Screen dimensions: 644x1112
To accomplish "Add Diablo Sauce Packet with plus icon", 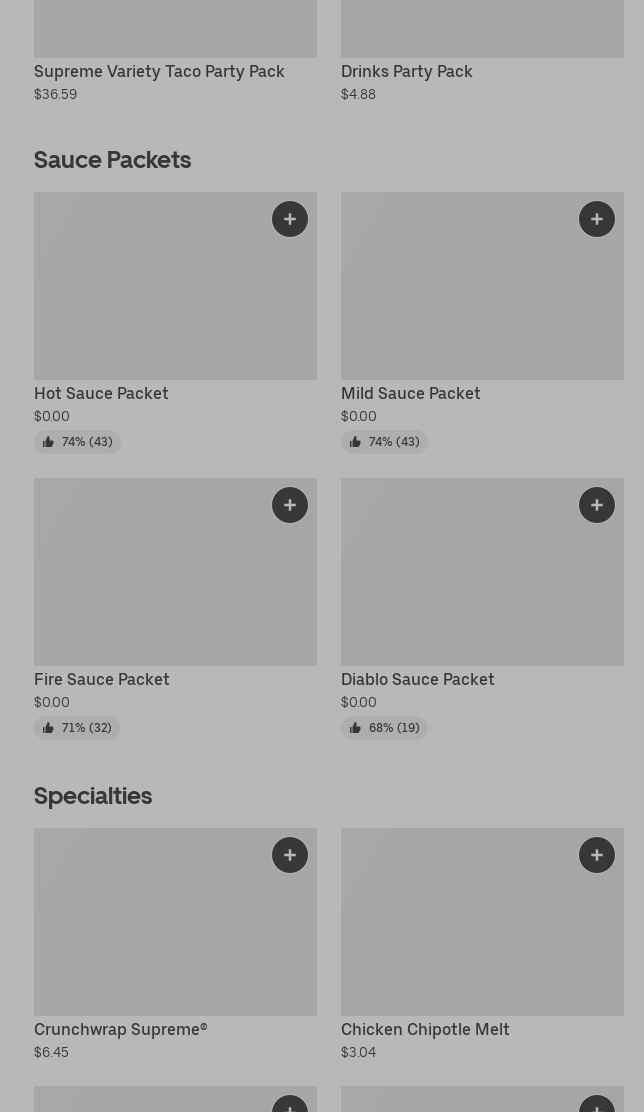I will (x=597, y=505).
